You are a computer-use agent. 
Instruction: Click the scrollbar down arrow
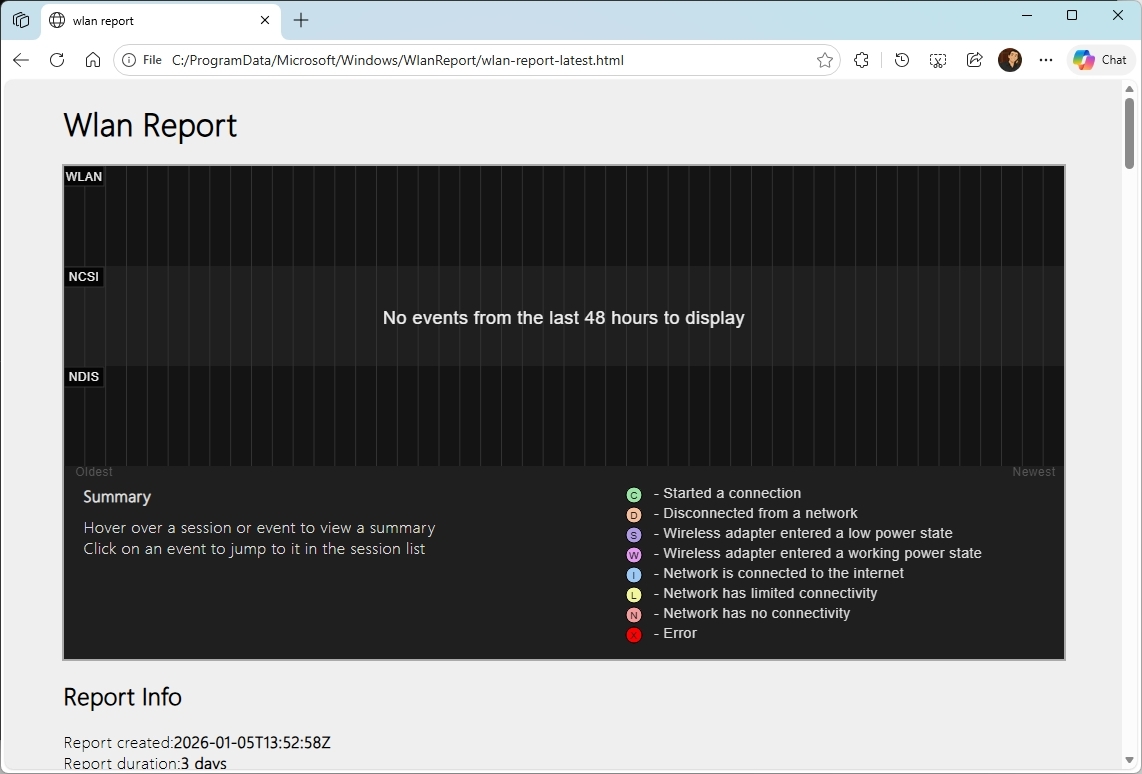pos(1130,760)
